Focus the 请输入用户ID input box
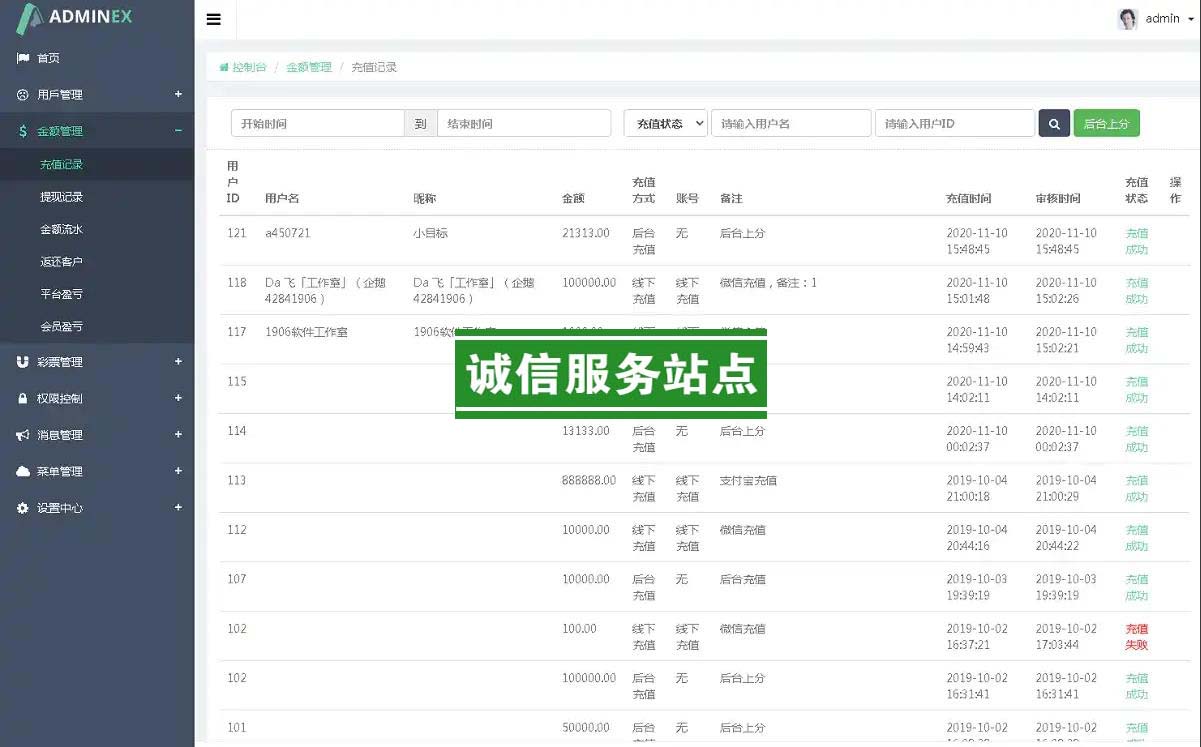This screenshot has width=1201, height=747. coord(954,123)
